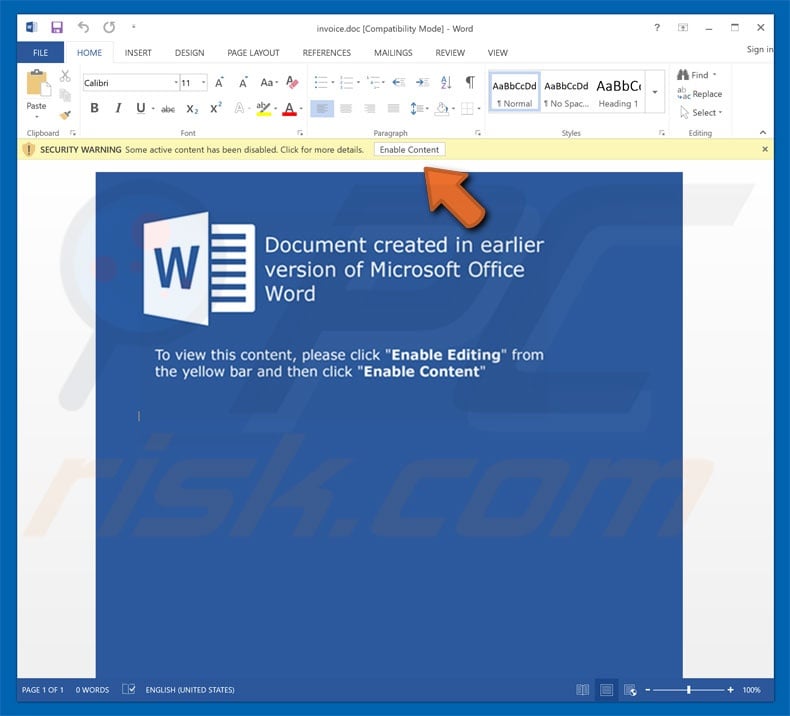Clear all formatting with eraser icon
The width and height of the screenshot is (790, 716).
click(292, 82)
